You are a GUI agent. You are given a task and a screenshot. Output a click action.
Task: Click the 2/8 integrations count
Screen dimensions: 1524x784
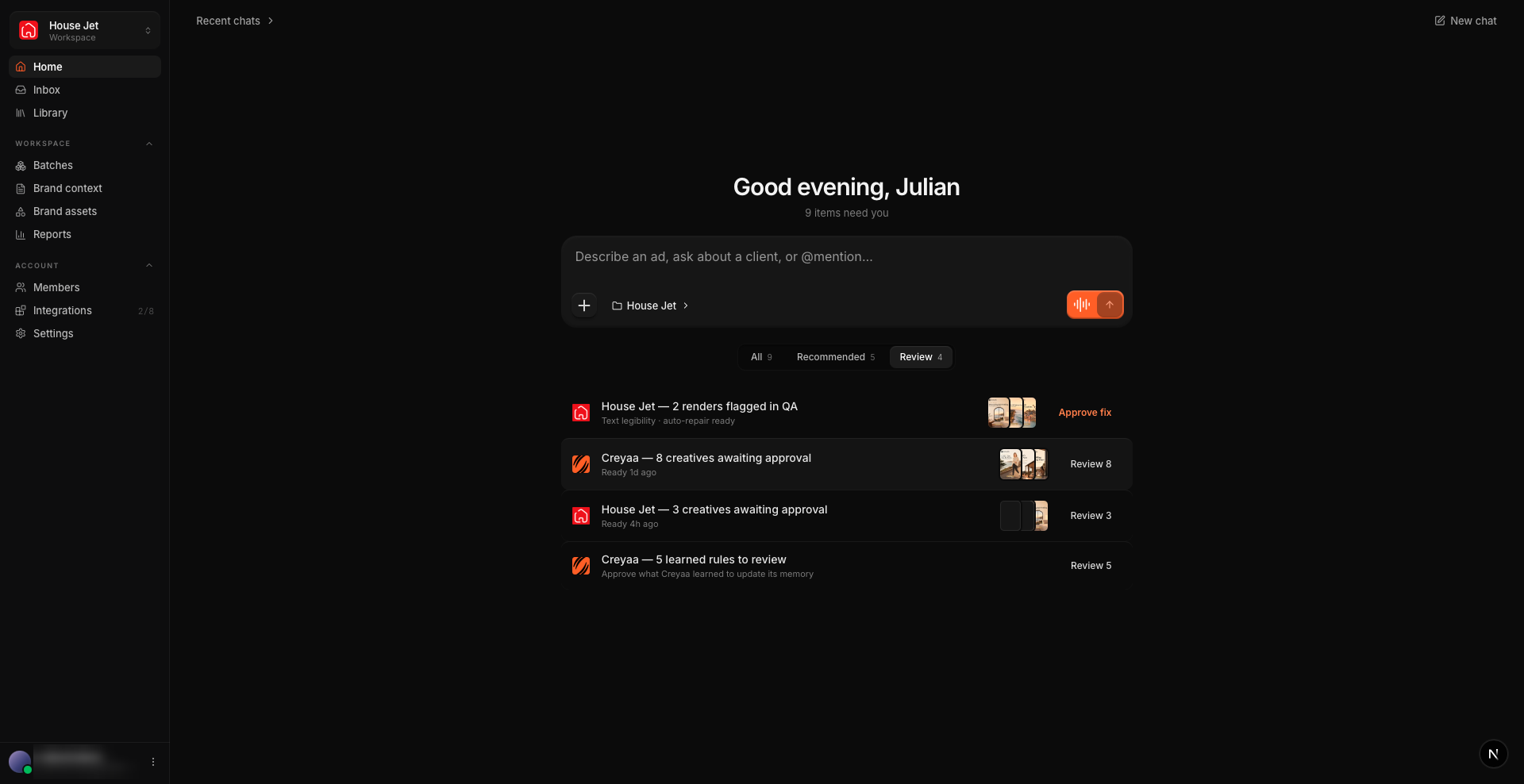146,311
